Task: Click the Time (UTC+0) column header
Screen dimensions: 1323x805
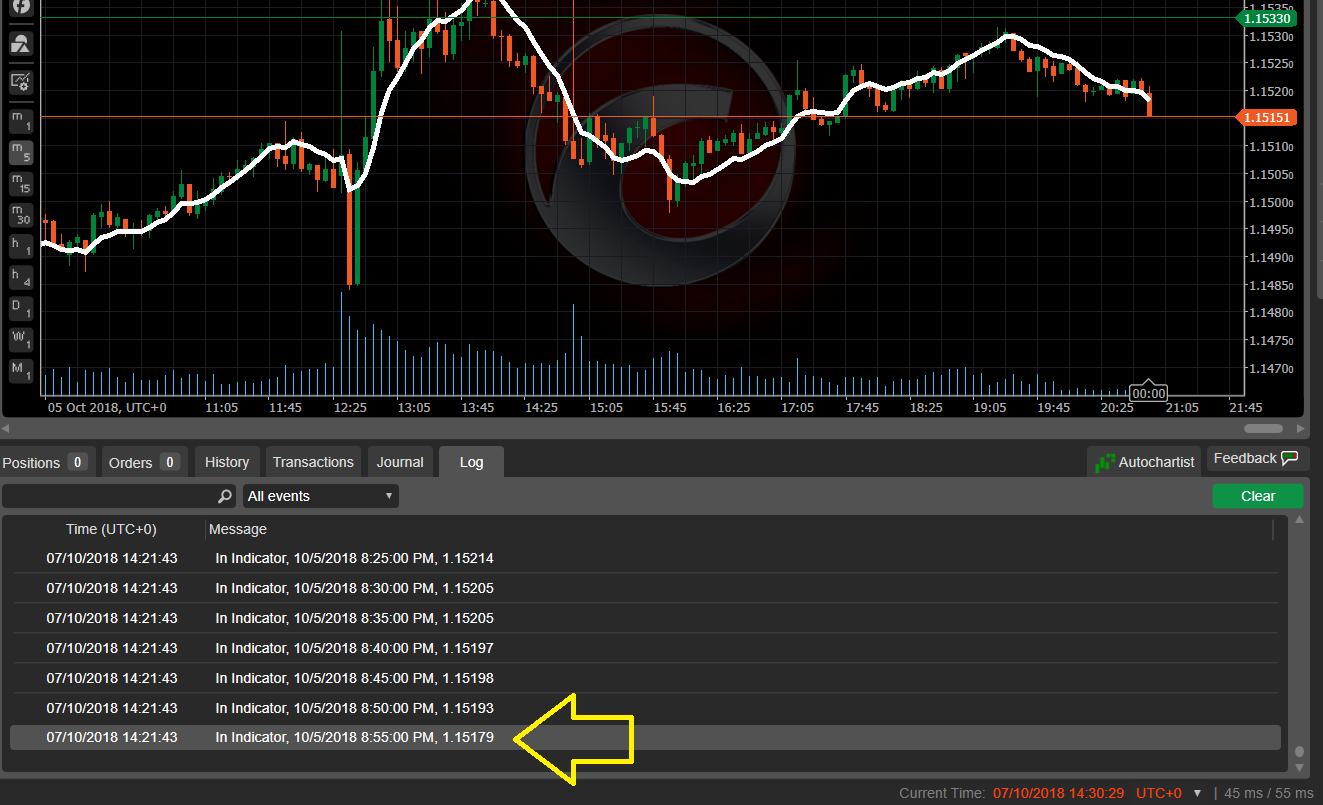Action: coord(111,529)
